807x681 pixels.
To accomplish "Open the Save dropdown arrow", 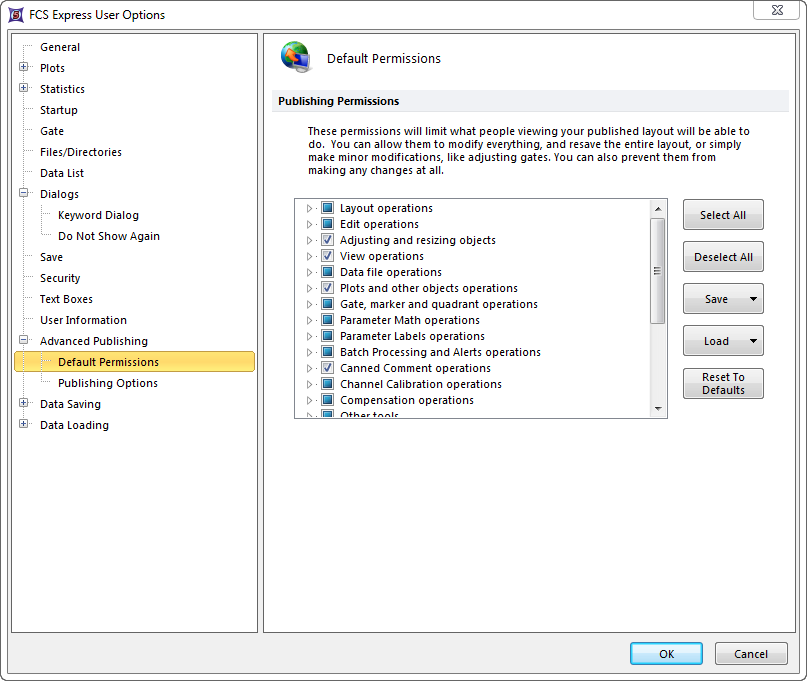I will coord(752,299).
